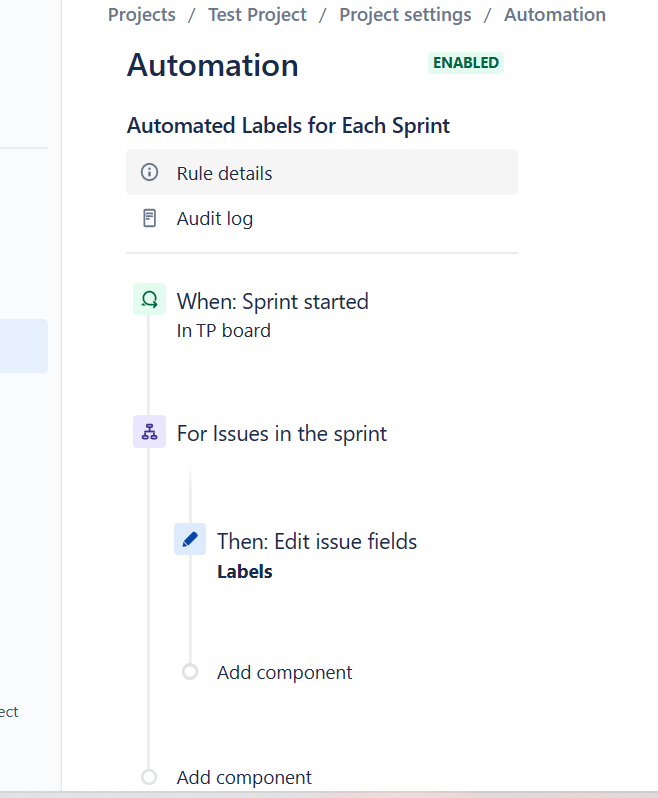Add component at the rule's end
658x798 pixels.
click(x=244, y=777)
